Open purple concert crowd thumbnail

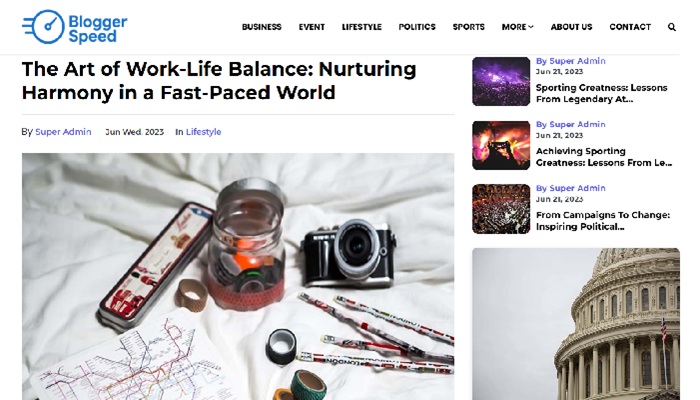501,81
